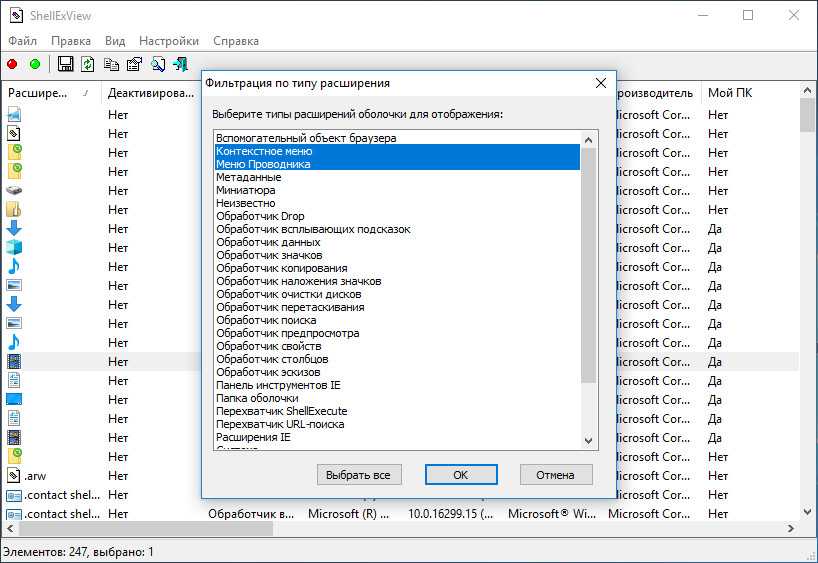Select the Обработчик поиска list entry
Screen dimensions: 818x563
pos(397,320)
